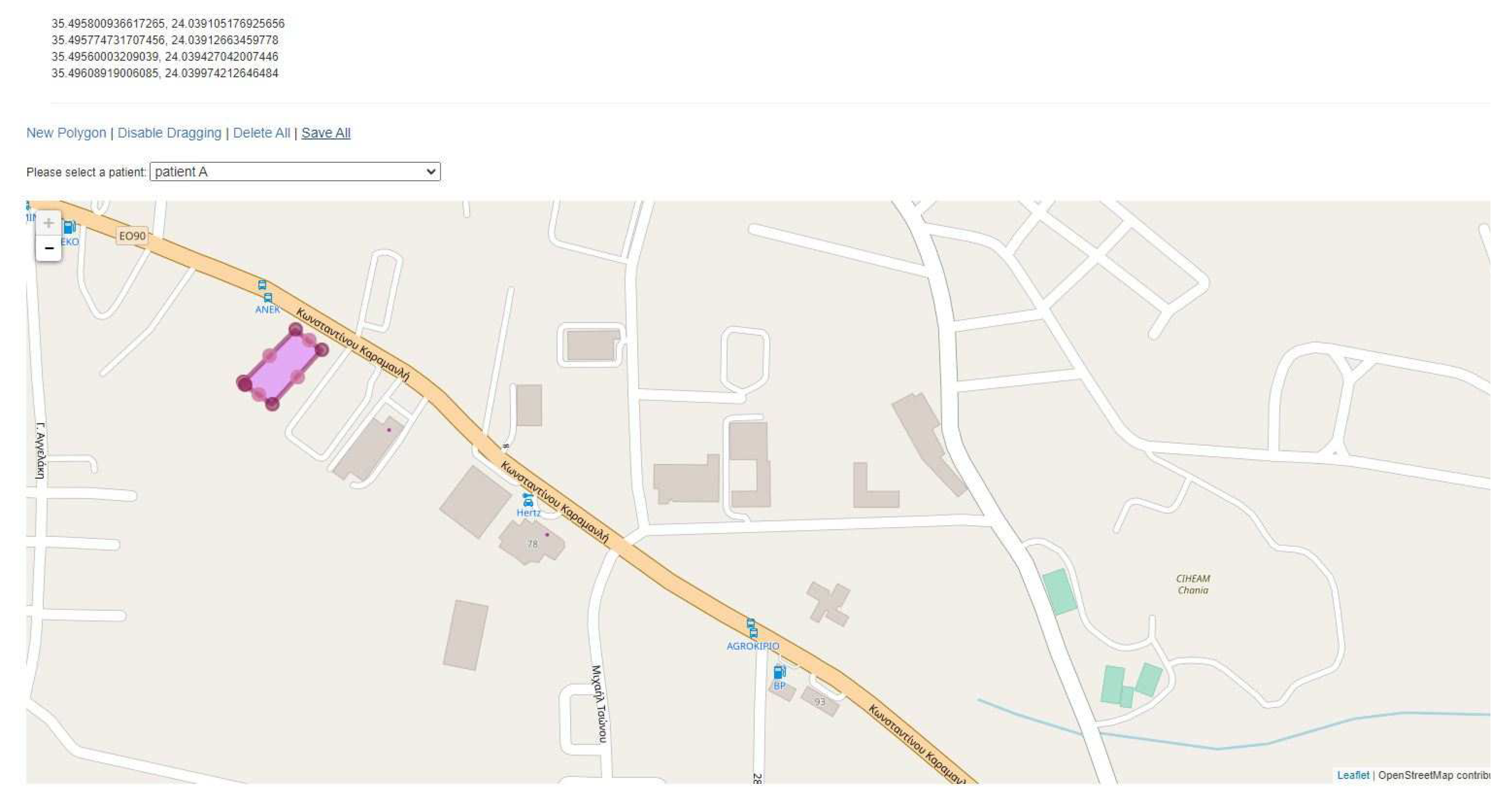
Task: Zoom in with the map plus button
Action: pos(49,223)
